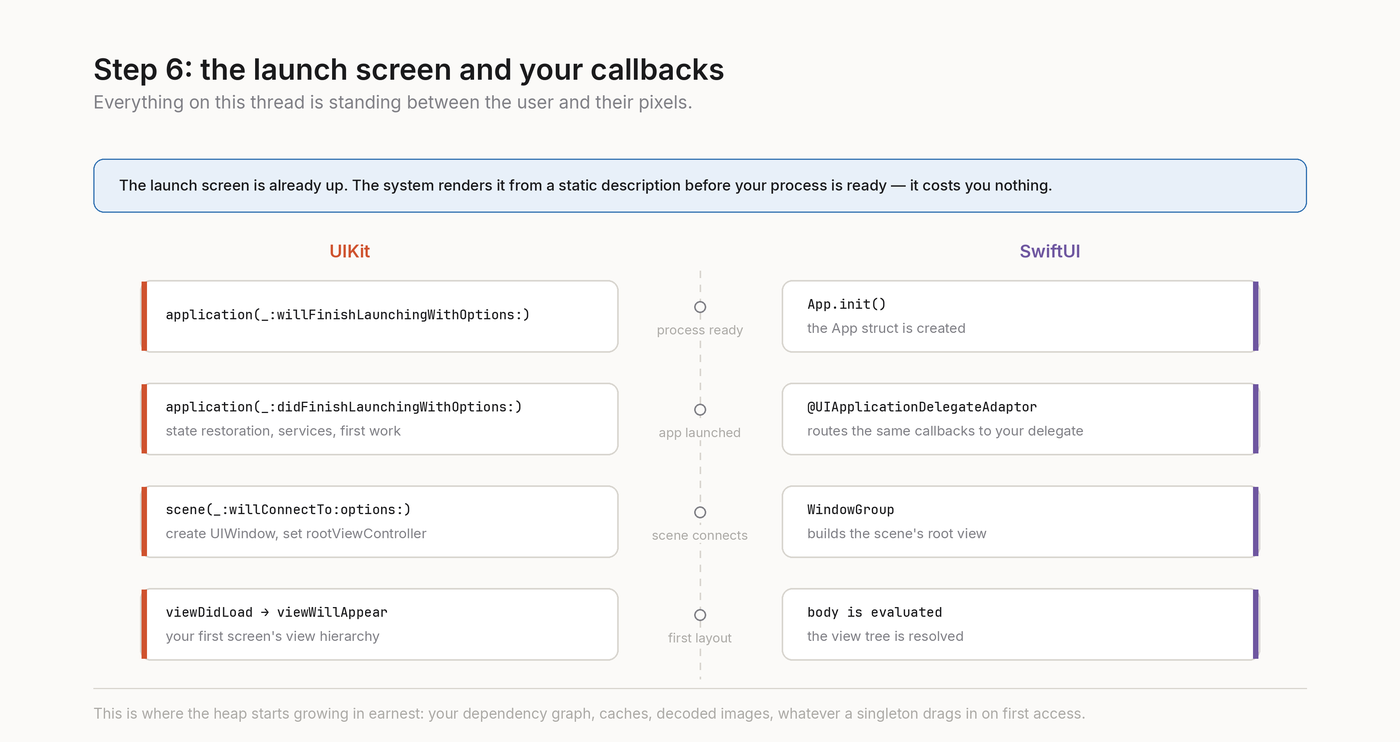Select the @UIApplicationDelegateAdaptor text

click(x=922, y=407)
